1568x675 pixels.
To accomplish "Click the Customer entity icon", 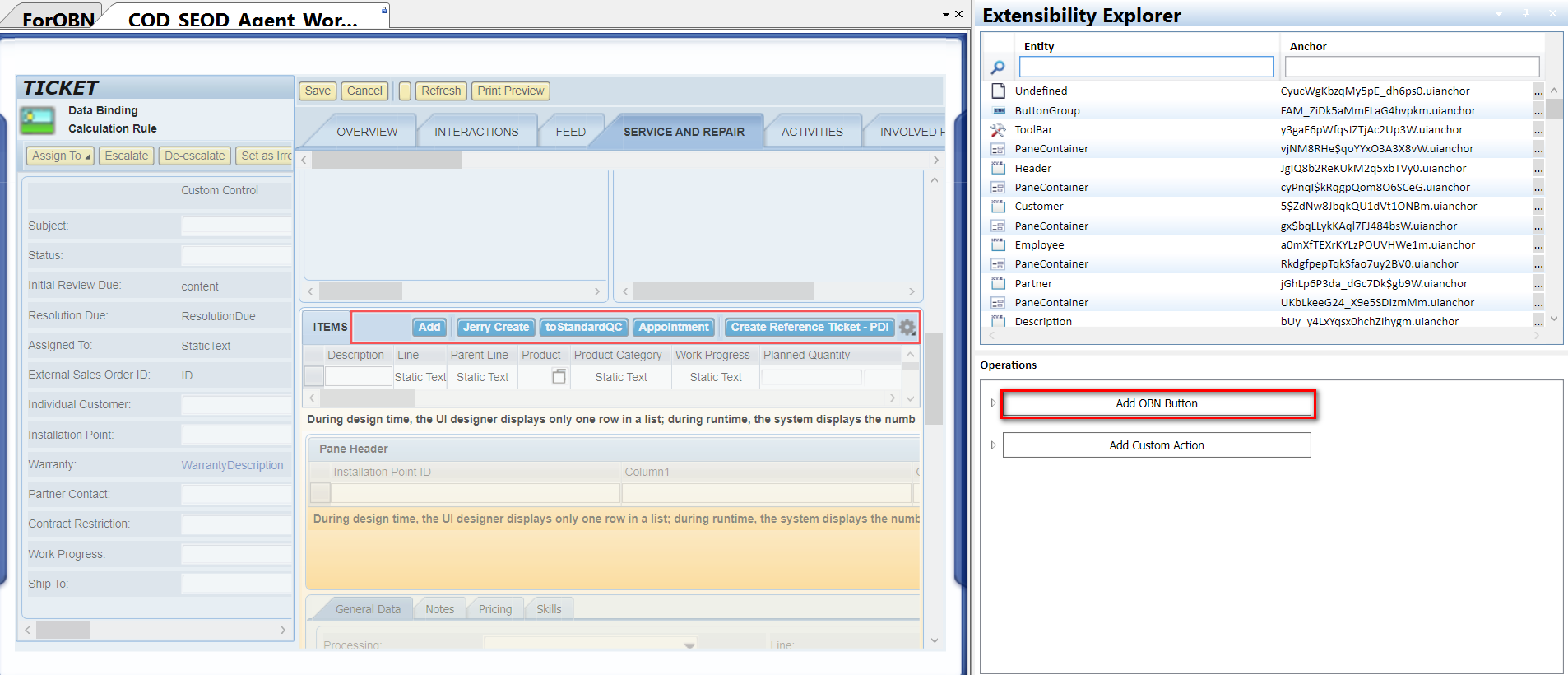I will coord(998,207).
